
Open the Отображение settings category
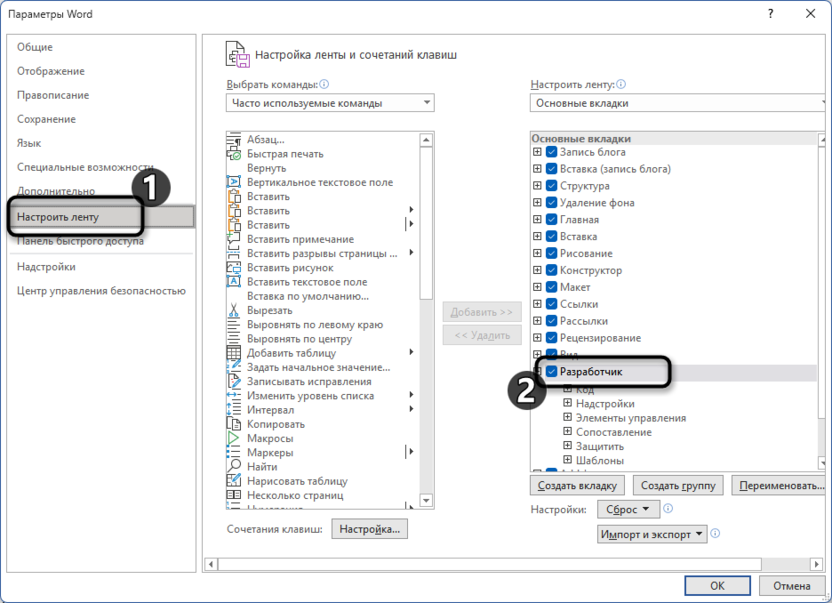[x=101, y=71]
